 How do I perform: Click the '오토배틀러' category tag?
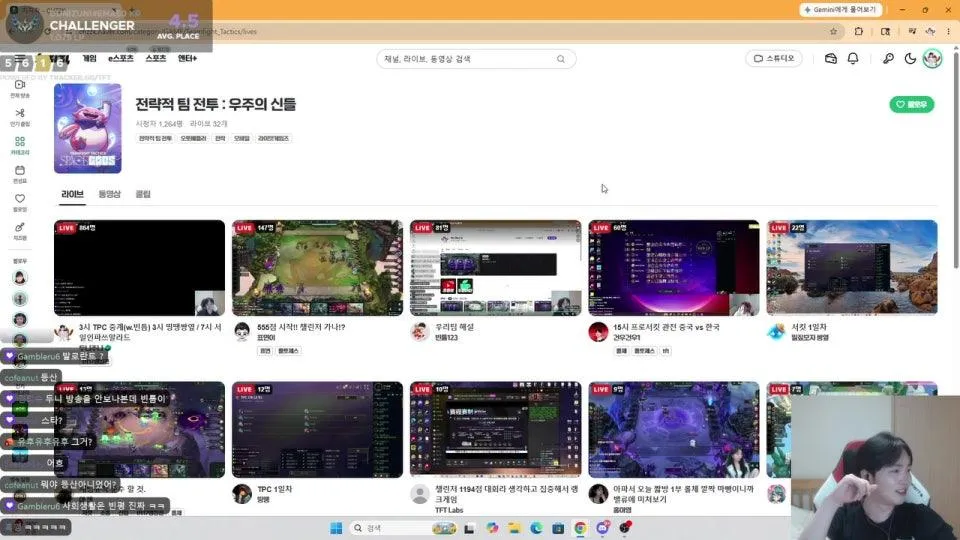pos(193,138)
